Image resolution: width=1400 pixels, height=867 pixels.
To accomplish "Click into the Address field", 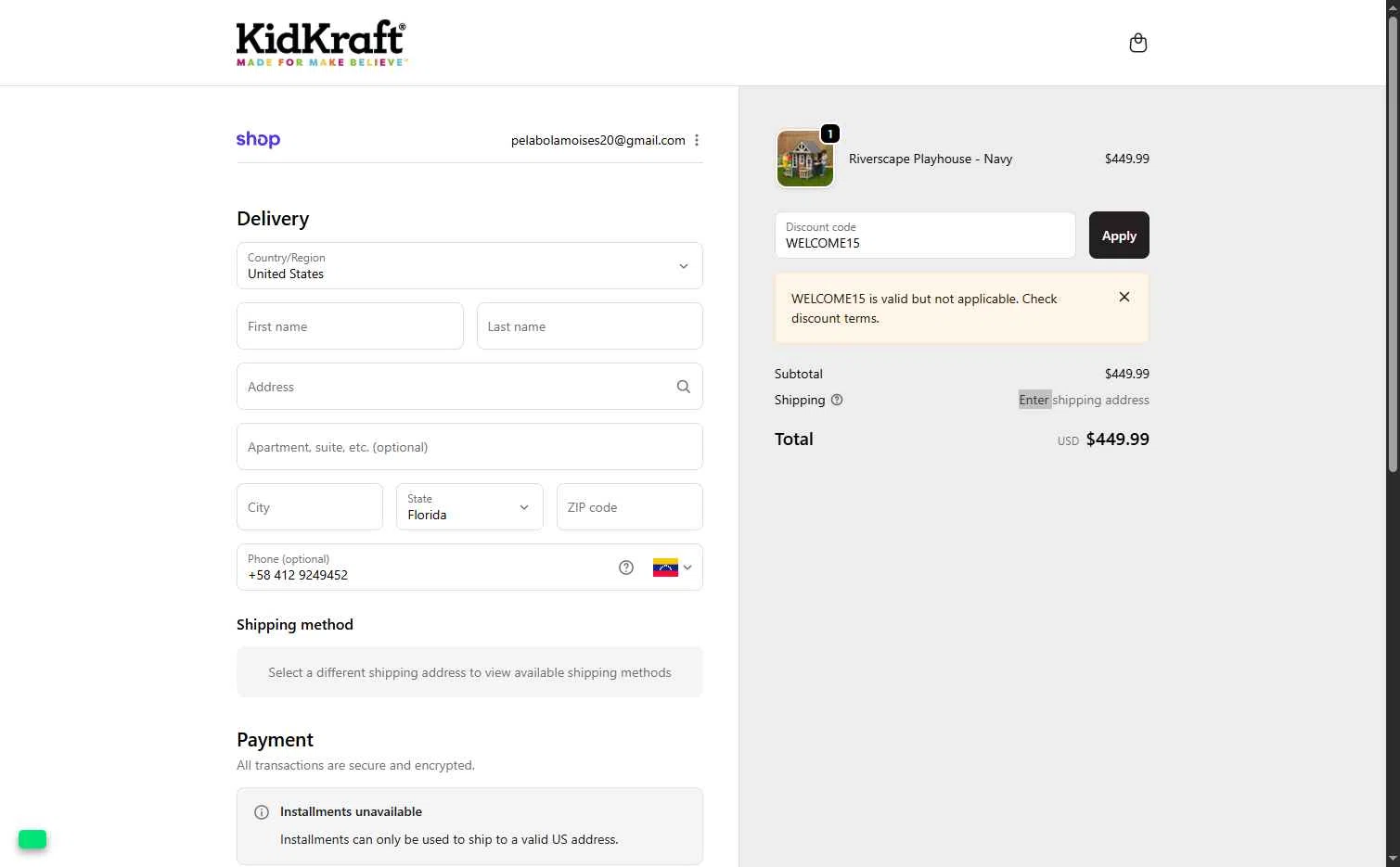I will (x=469, y=387).
